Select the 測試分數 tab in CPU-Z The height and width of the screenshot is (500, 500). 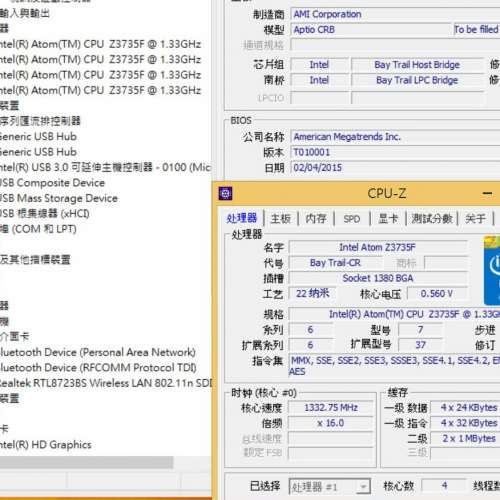click(x=432, y=219)
